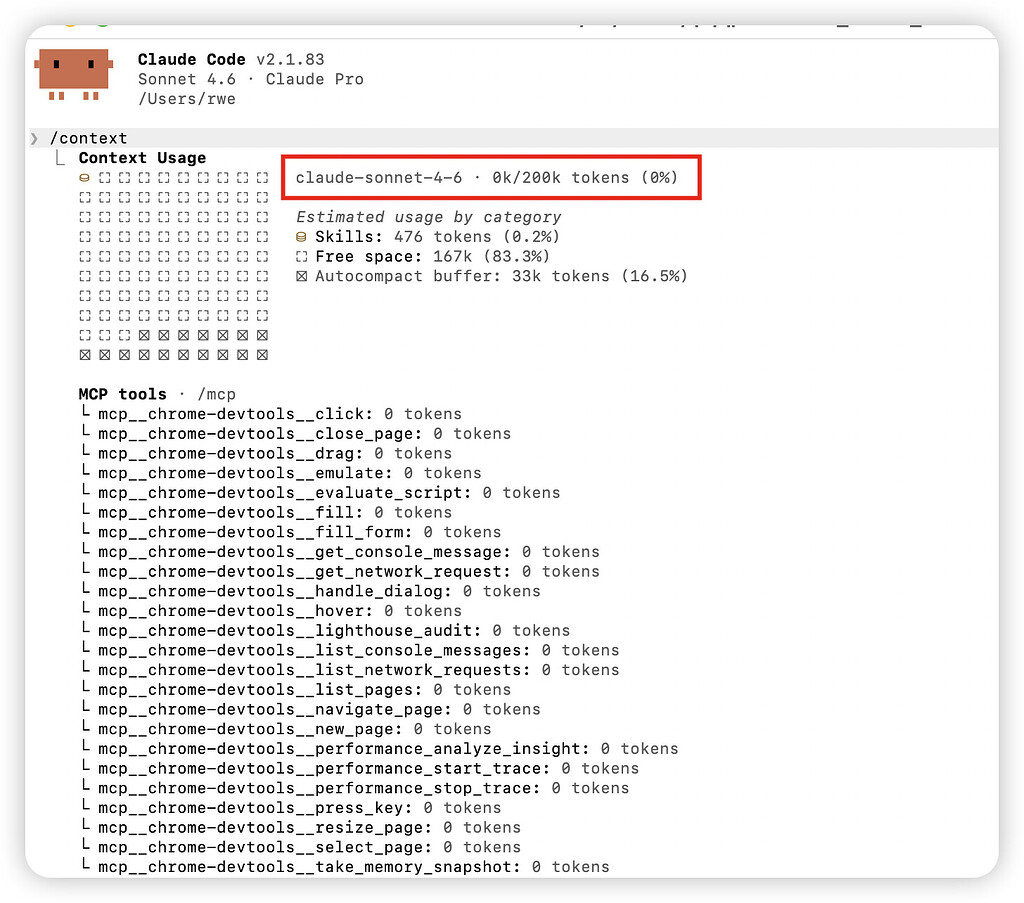The height and width of the screenshot is (903, 1024).
Task: Select the chrome-devtools__lighthouse_audit row
Action: 326,630
